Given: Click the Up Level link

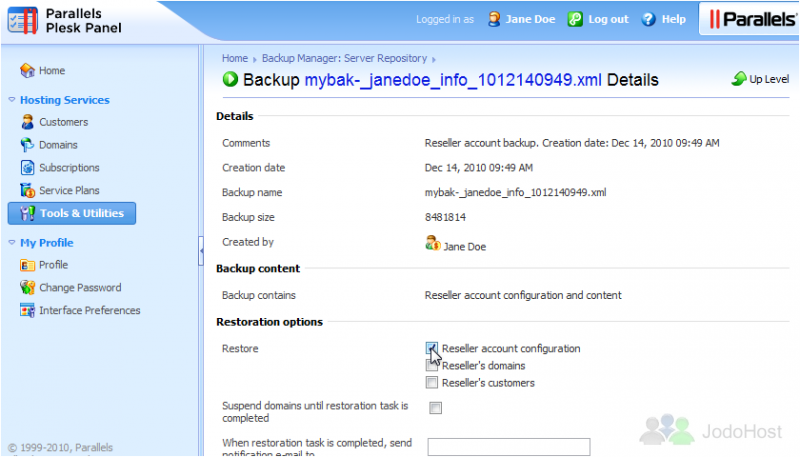Looking at the screenshot, I should [x=769, y=79].
